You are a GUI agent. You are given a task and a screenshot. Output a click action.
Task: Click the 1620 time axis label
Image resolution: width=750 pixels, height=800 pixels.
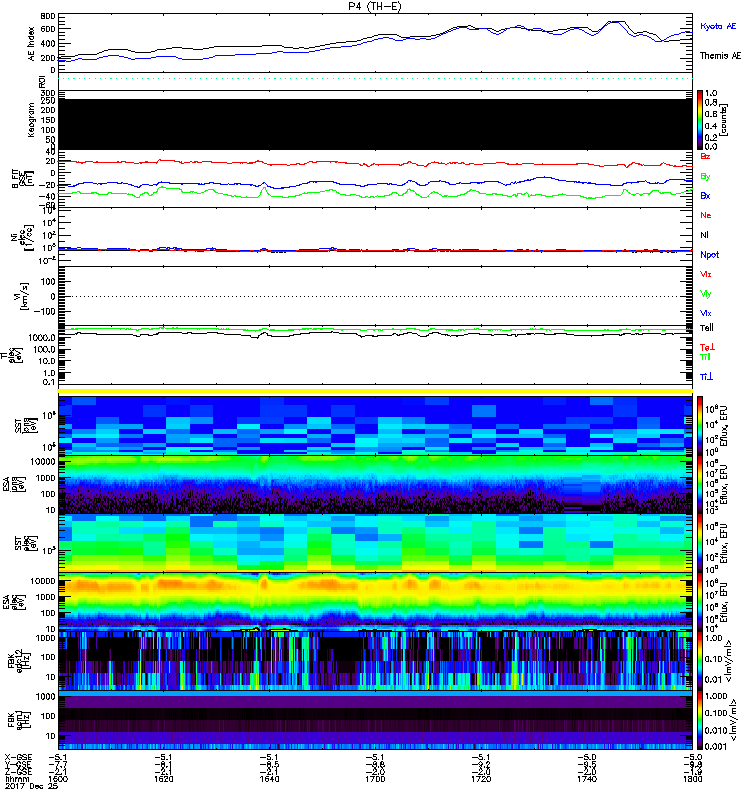(164, 779)
